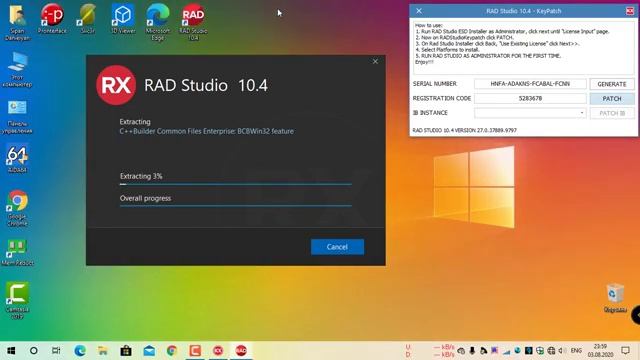
Task: Select the 3D Viewer desktop icon
Action: click(123, 18)
